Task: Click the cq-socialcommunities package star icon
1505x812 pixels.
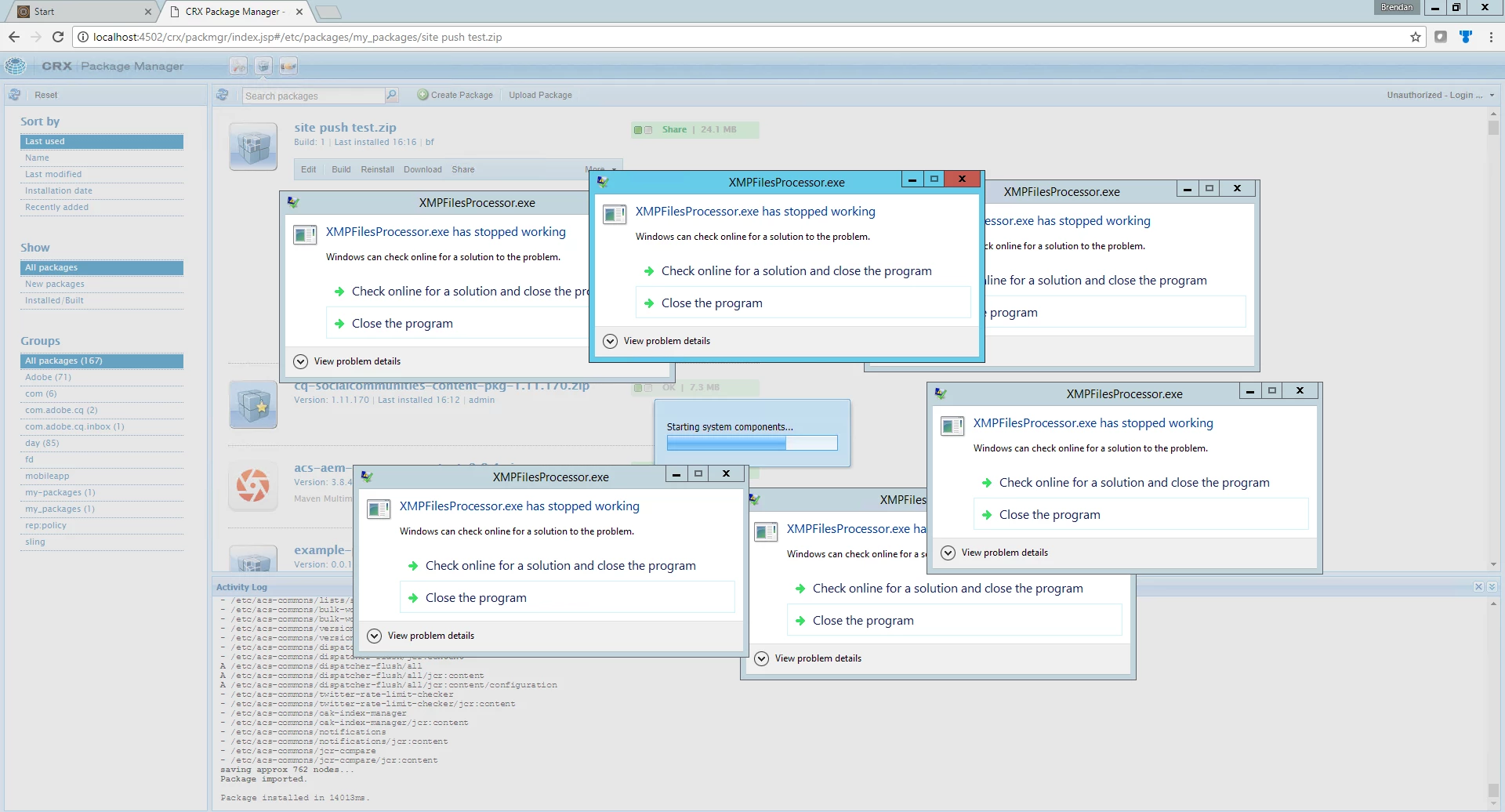Action: point(253,404)
